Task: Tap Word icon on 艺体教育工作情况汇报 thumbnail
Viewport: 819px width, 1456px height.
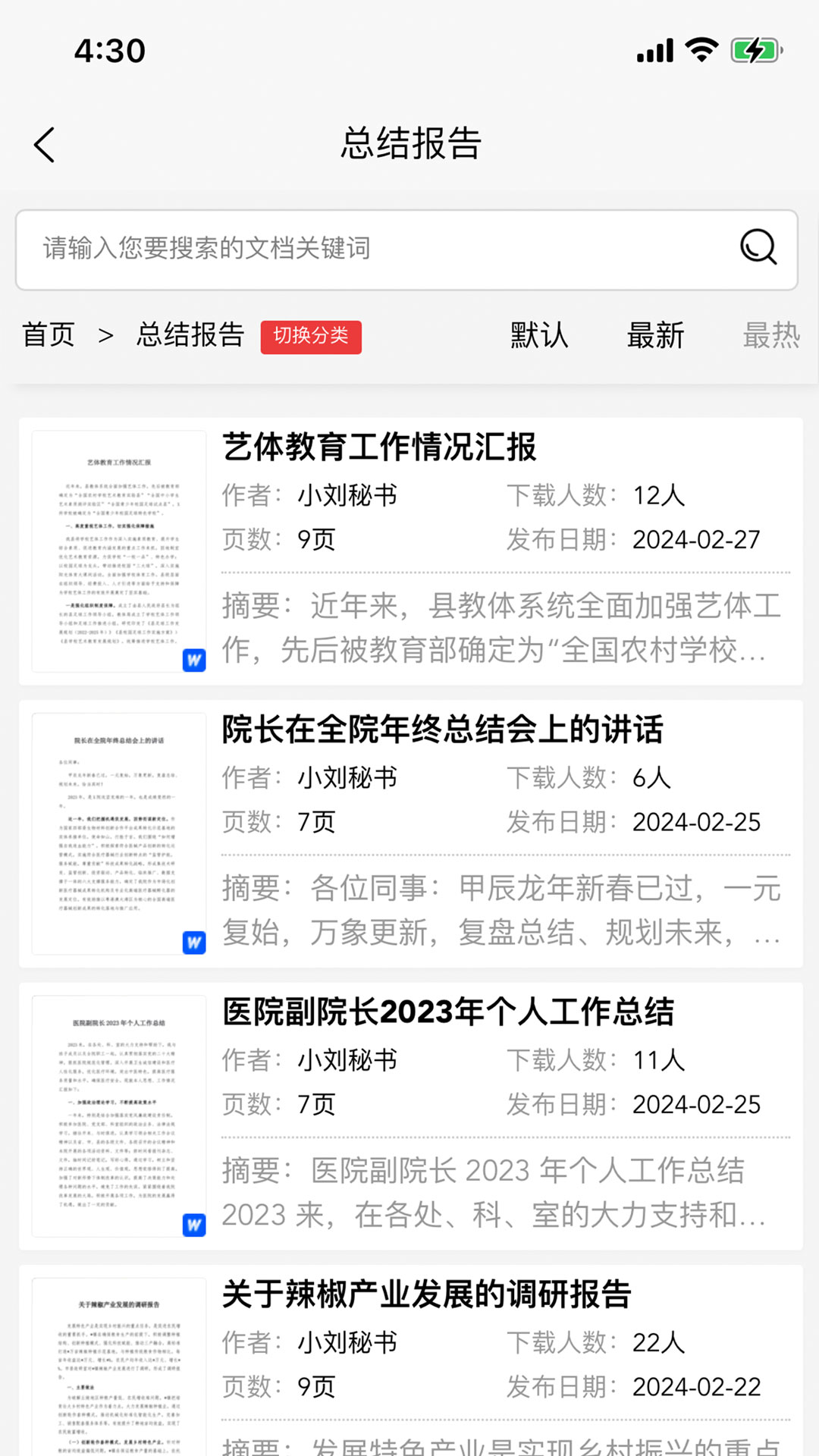Action: click(x=194, y=660)
